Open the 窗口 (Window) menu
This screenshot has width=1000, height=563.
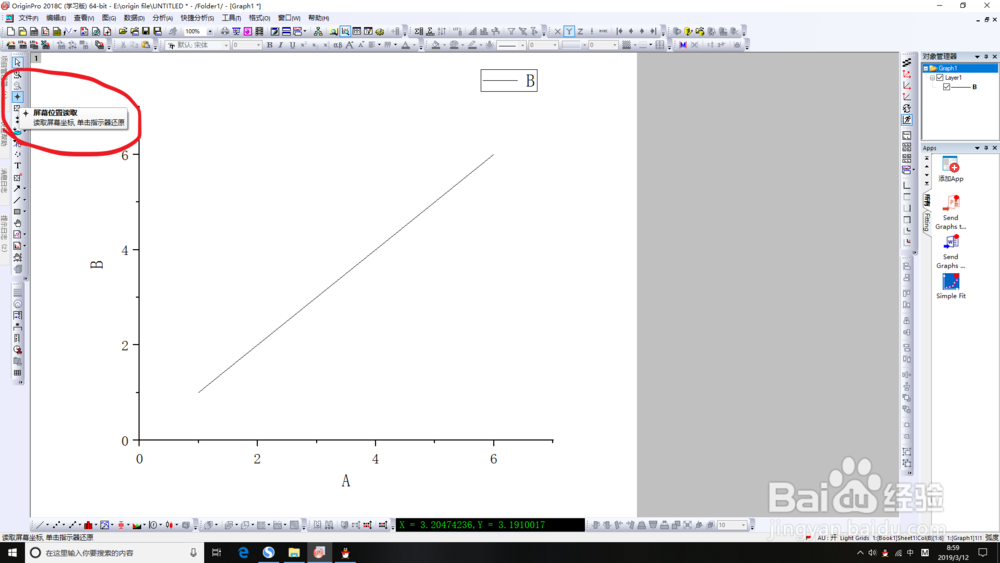coord(289,18)
